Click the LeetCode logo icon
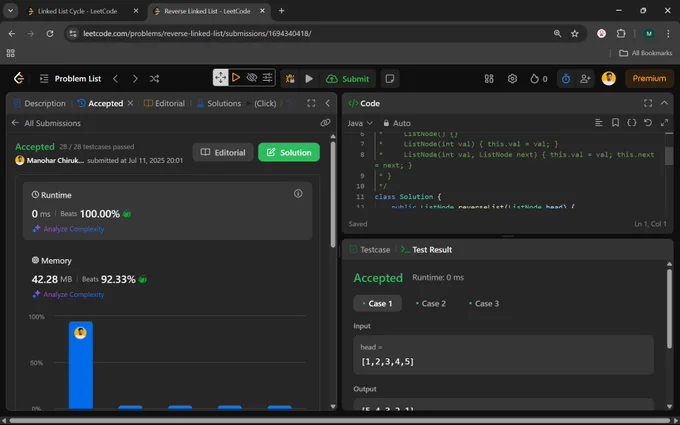Viewport: 680px width, 425px height. tap(19, 78)
